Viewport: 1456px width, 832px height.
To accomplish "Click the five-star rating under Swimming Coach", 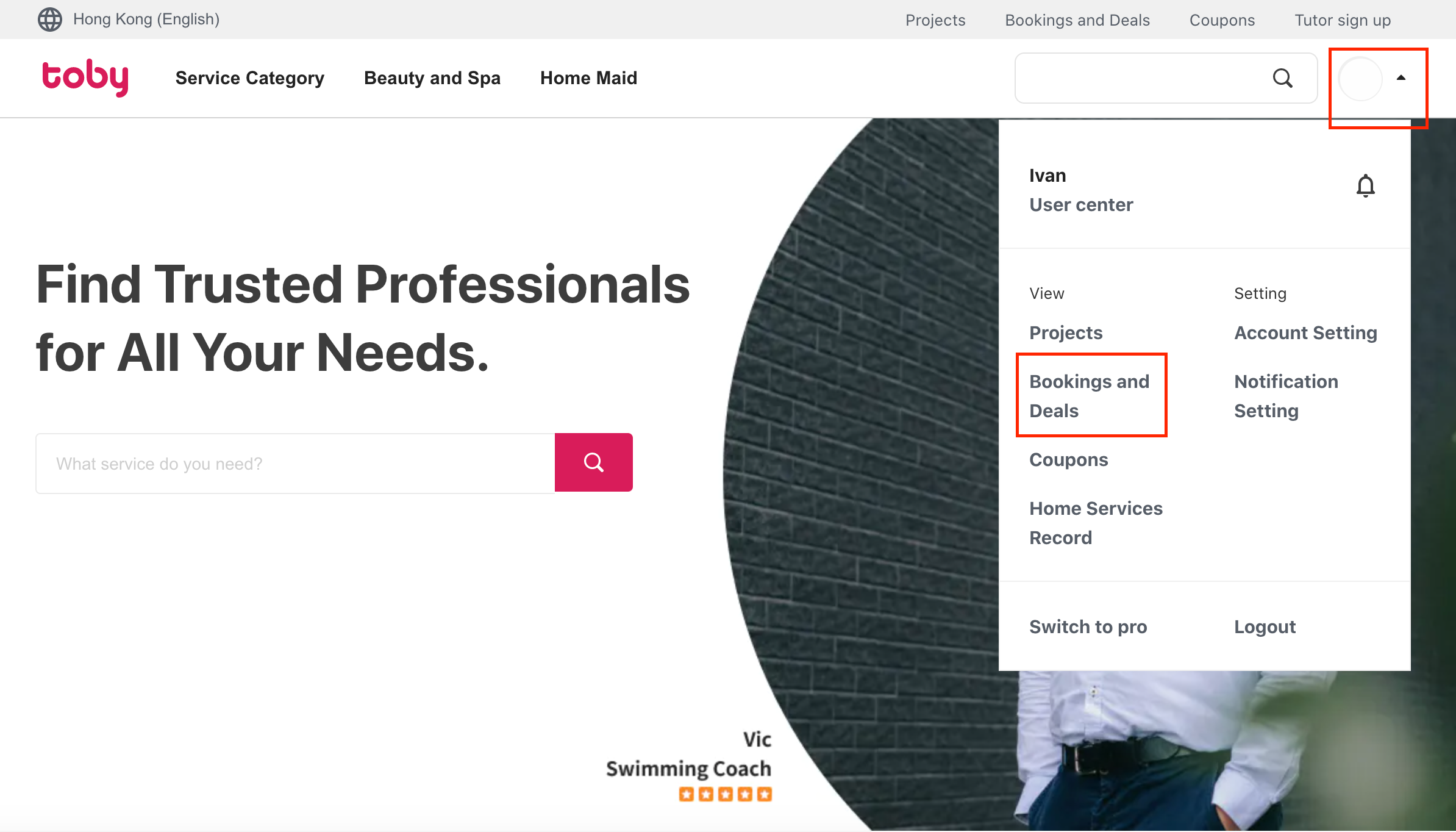I will pyautogui.click(x=726, y=794).
